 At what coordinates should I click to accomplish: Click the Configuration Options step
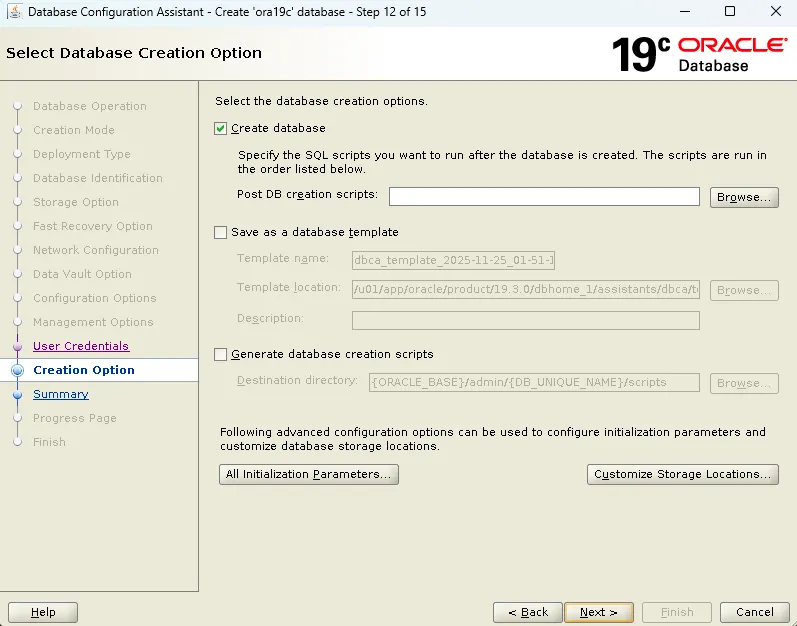coord(95,298)
